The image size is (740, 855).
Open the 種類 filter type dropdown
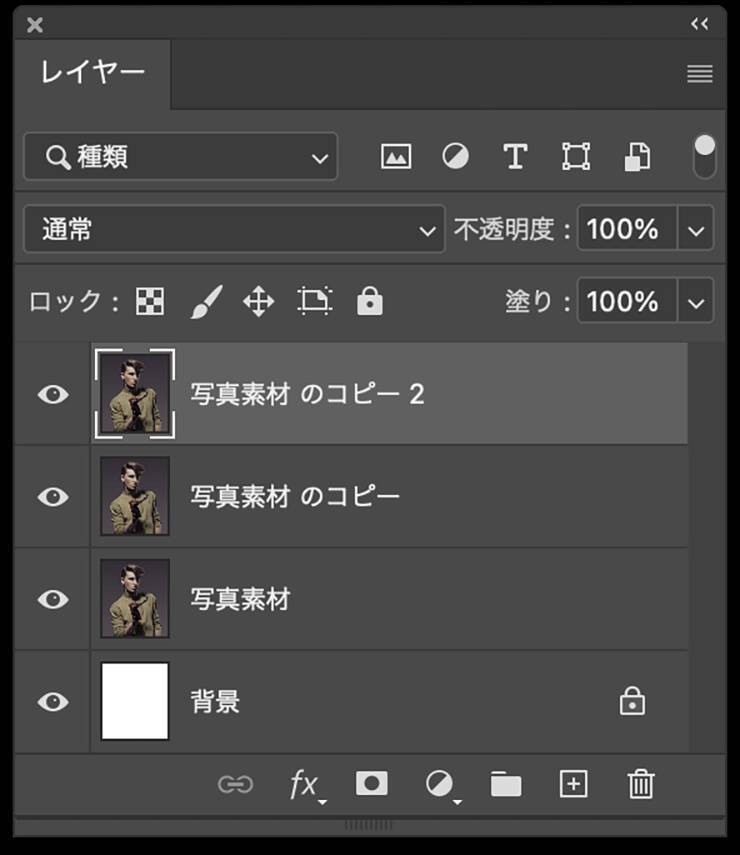click(x=181, y=157)
